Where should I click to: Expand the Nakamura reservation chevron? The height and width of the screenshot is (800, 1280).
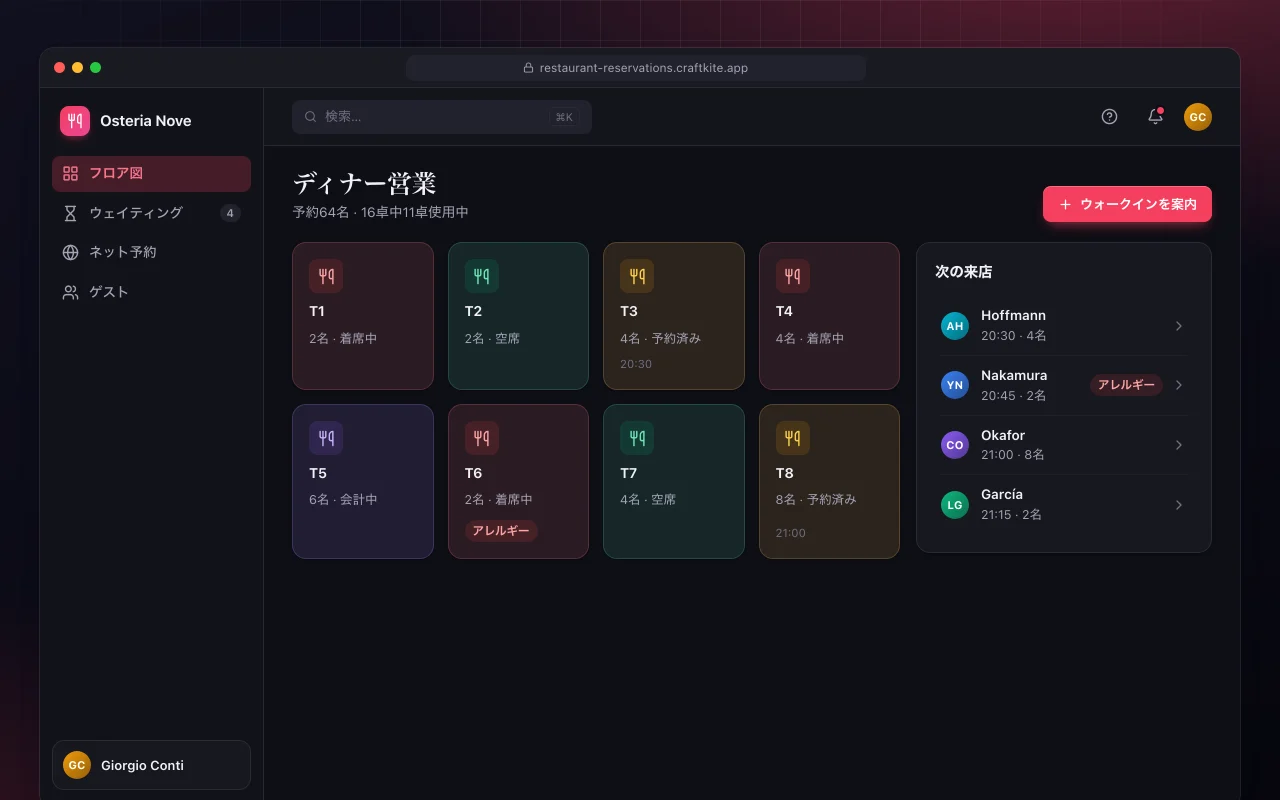pyautogui.click(x=1179, y=385)
